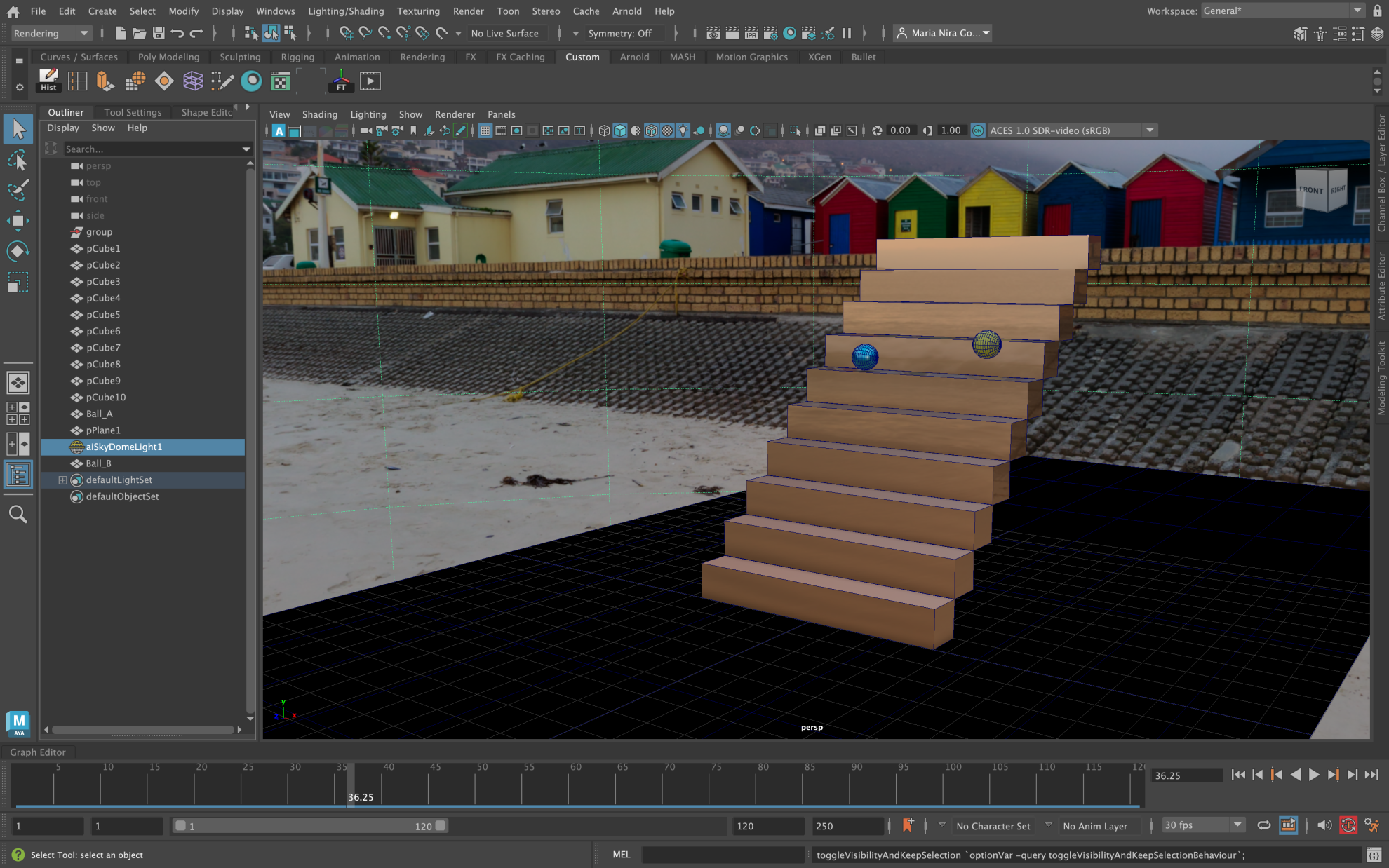The width and height of the screenshot is (1389, 868).
Task: Click the view cube FRONT face
Action: tap(1310, 190)
